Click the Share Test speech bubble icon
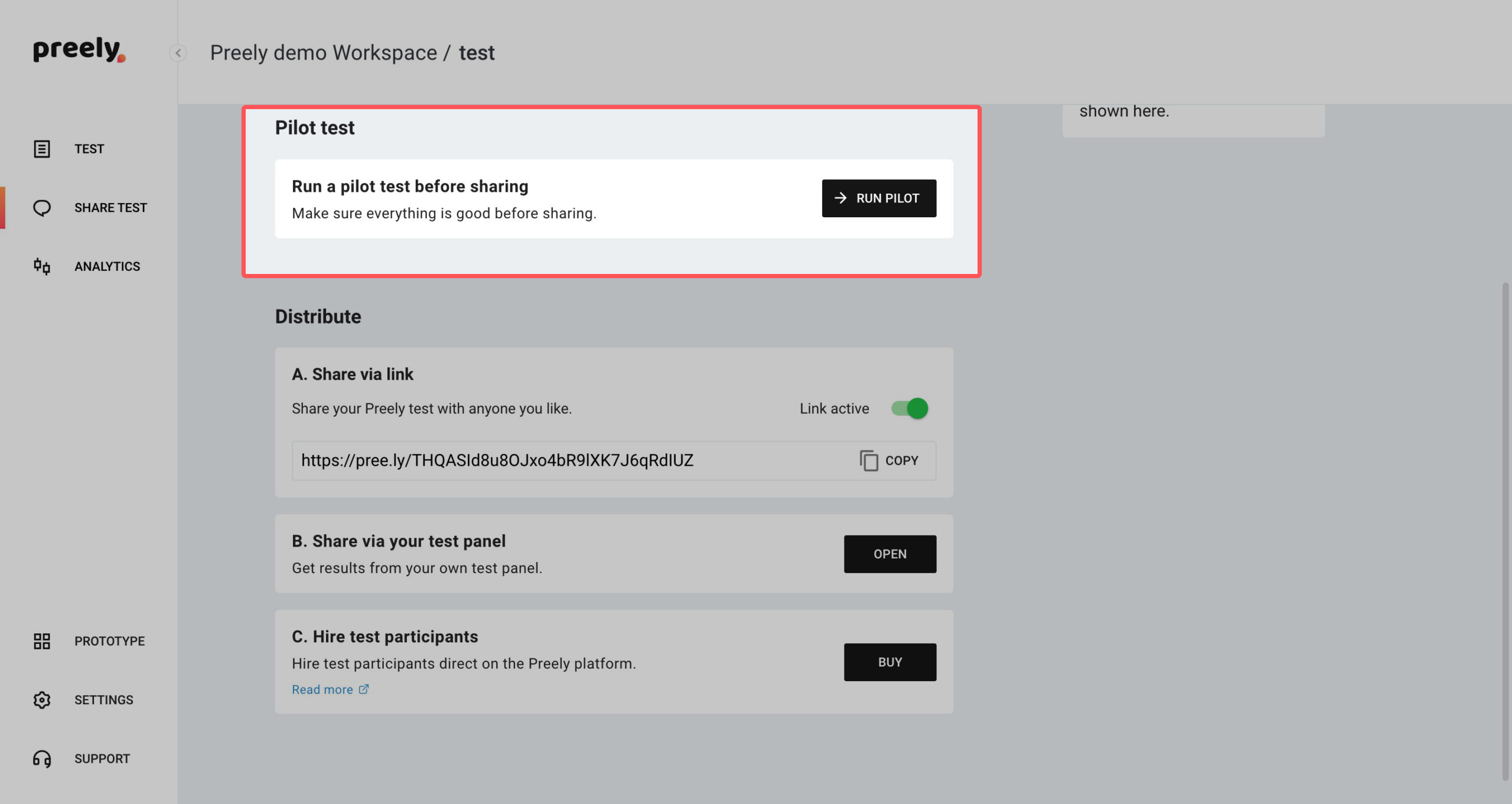Image resolution: width=1512 pixels, height=804 pixels. point(42,208)
